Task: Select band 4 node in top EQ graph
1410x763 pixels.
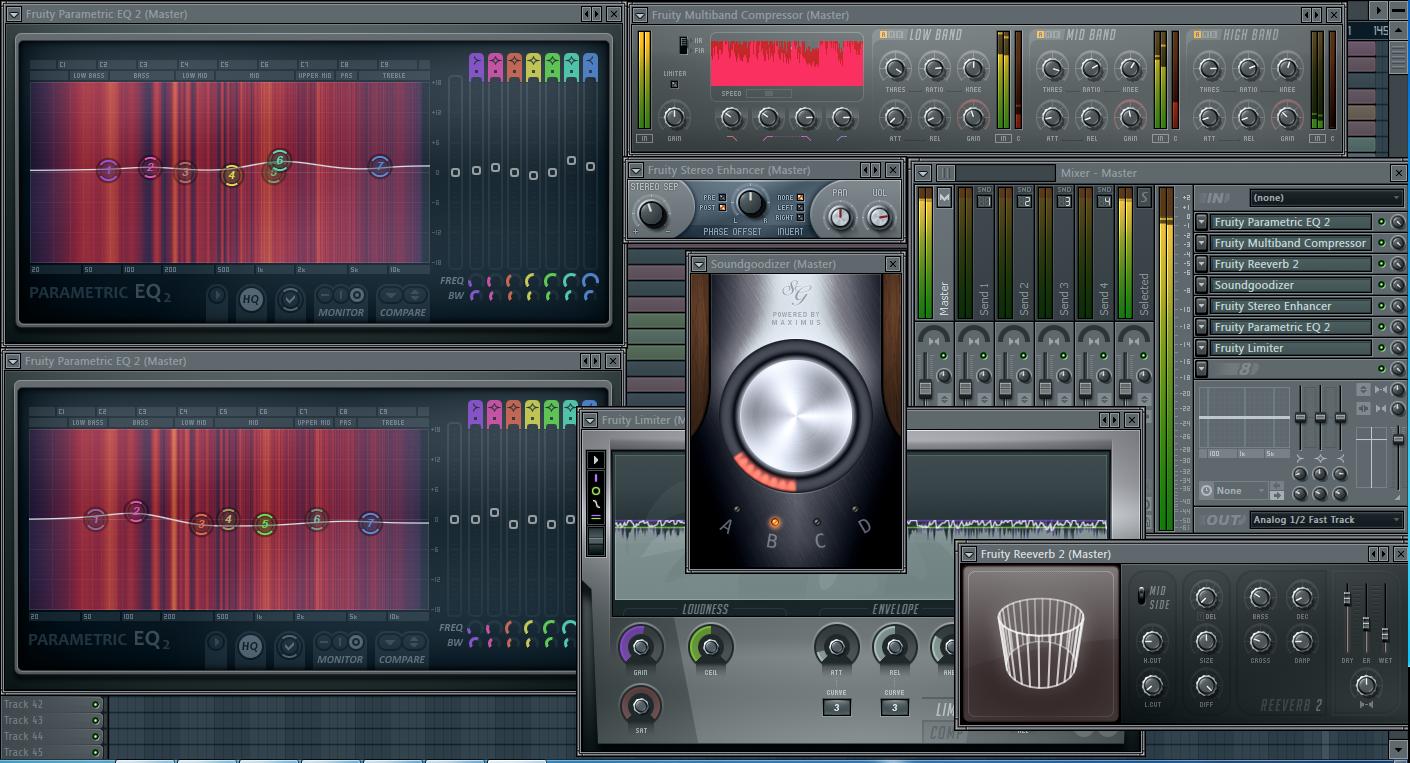Action: point(231,176)
